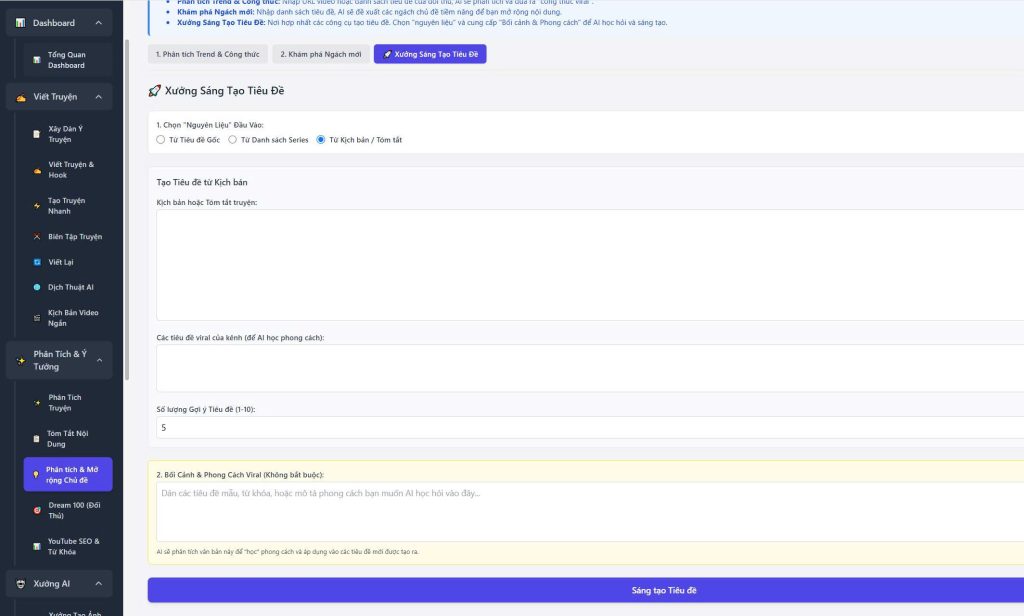Select the Từ Tiêu đề Gốc radio option
The image size is (1024, 616).
coord(161,140)
